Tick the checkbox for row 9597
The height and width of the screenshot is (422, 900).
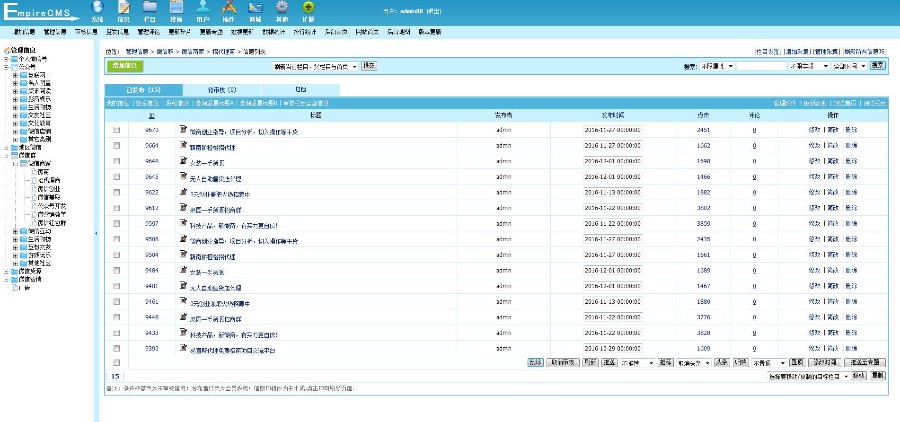(x=117, y=223)
